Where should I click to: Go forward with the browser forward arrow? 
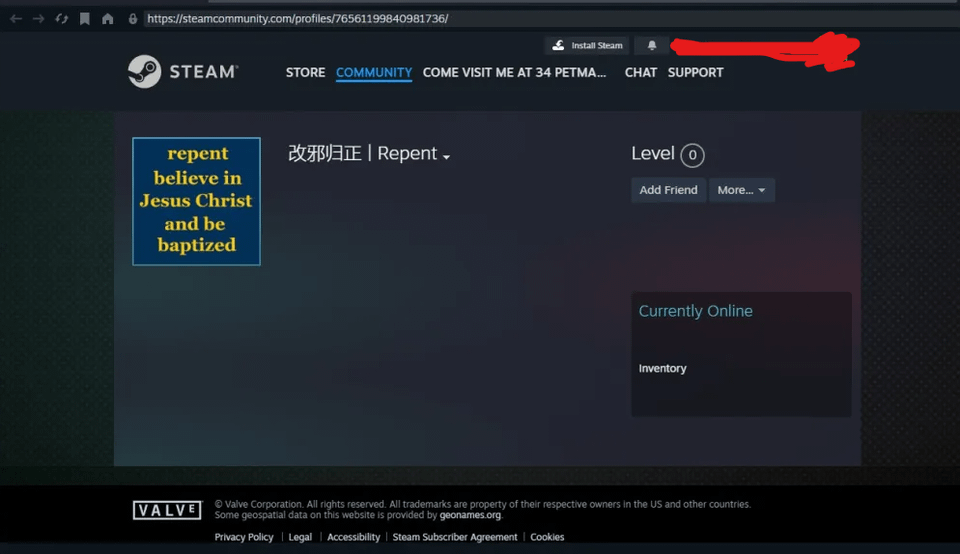pos(39,19)
